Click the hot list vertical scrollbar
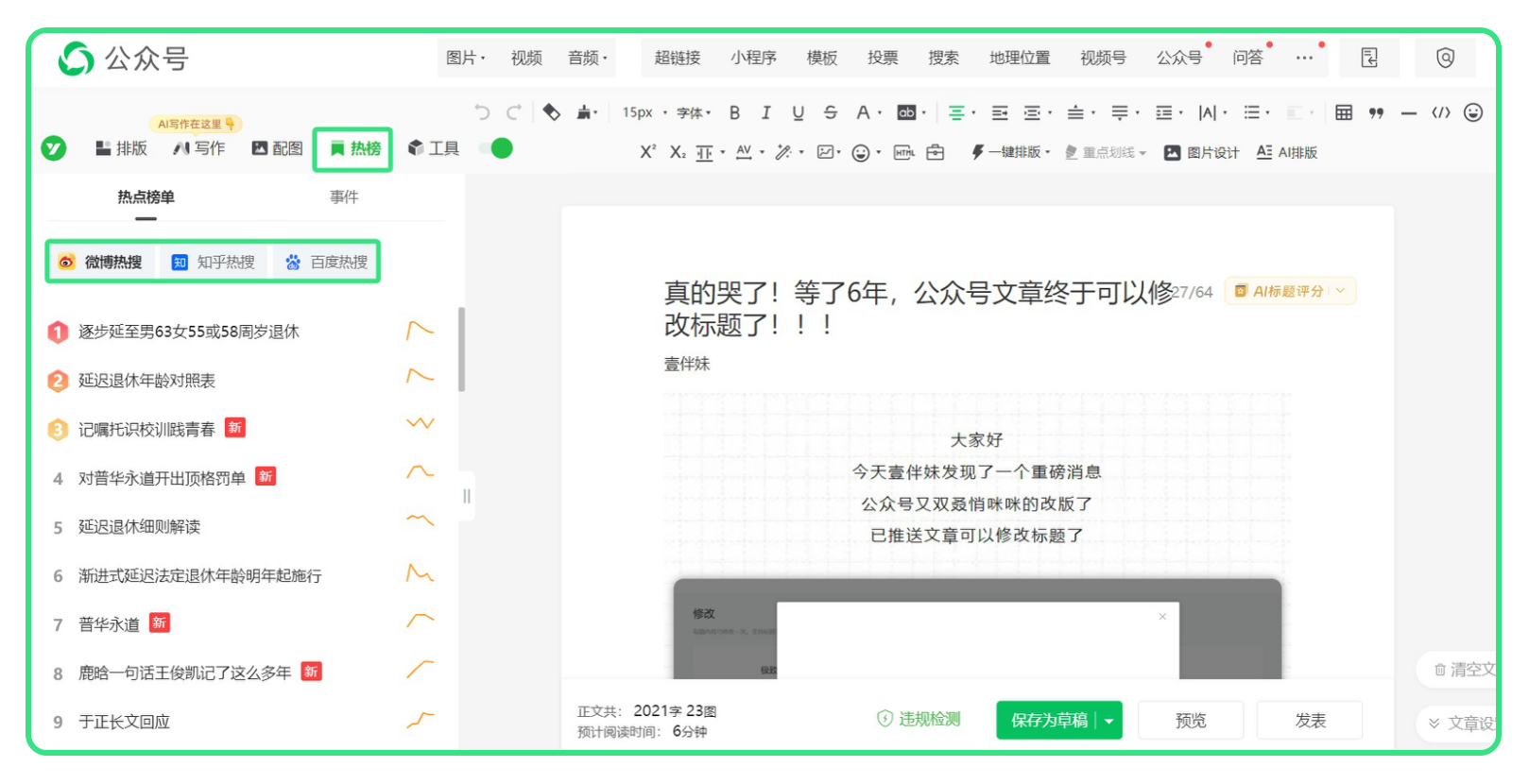The width and height of the screenshot is (1529, 784). pyautogui.click(x=461, y=349)
